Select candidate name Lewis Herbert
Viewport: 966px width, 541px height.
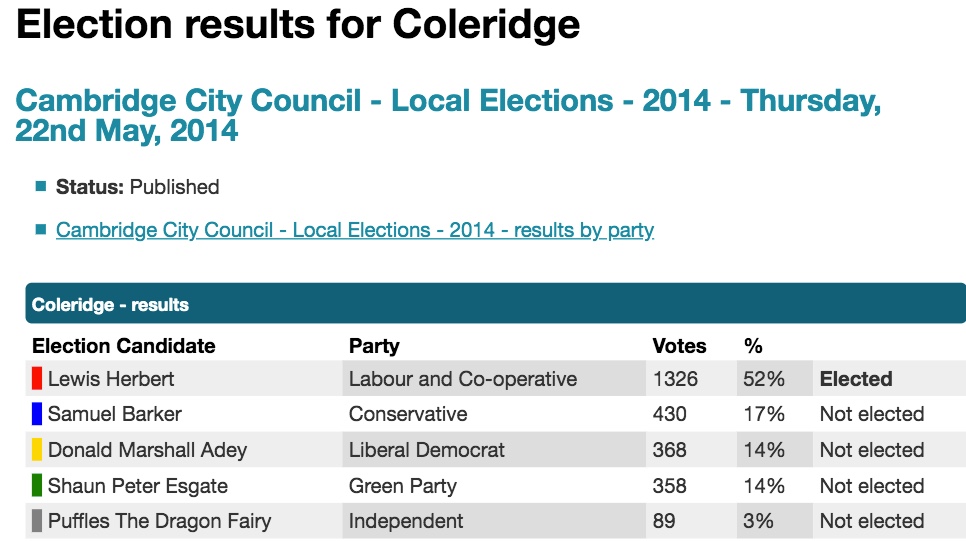111,379
